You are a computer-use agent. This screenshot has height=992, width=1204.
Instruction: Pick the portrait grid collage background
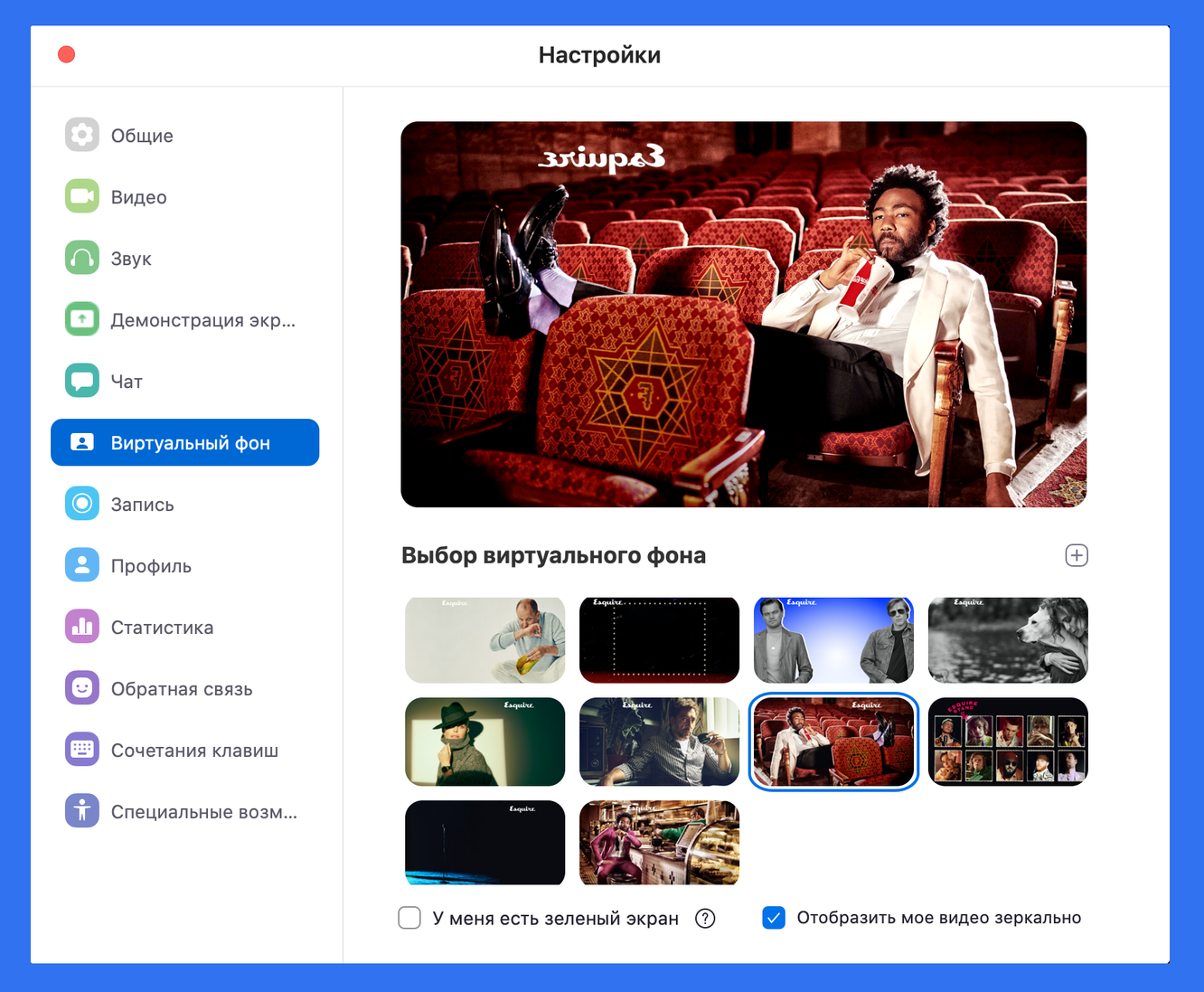1008,742
